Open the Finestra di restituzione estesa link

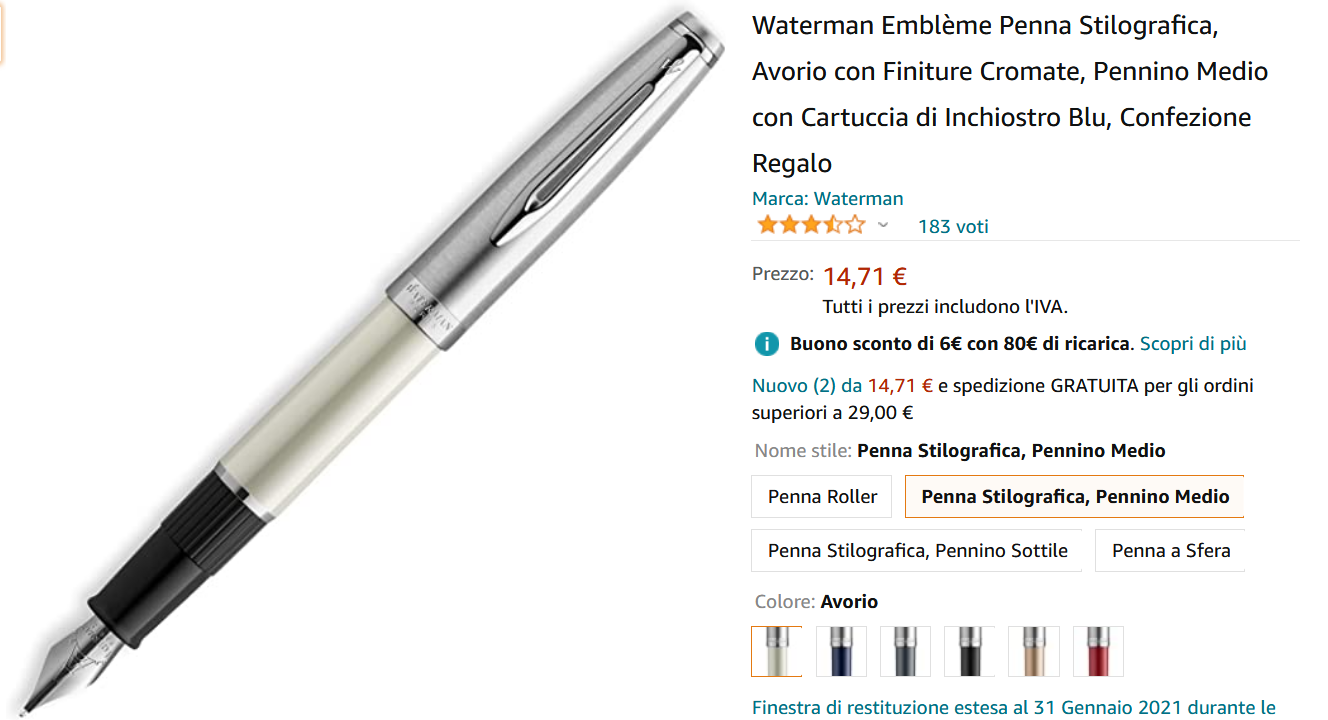[x=1013, y=708]
